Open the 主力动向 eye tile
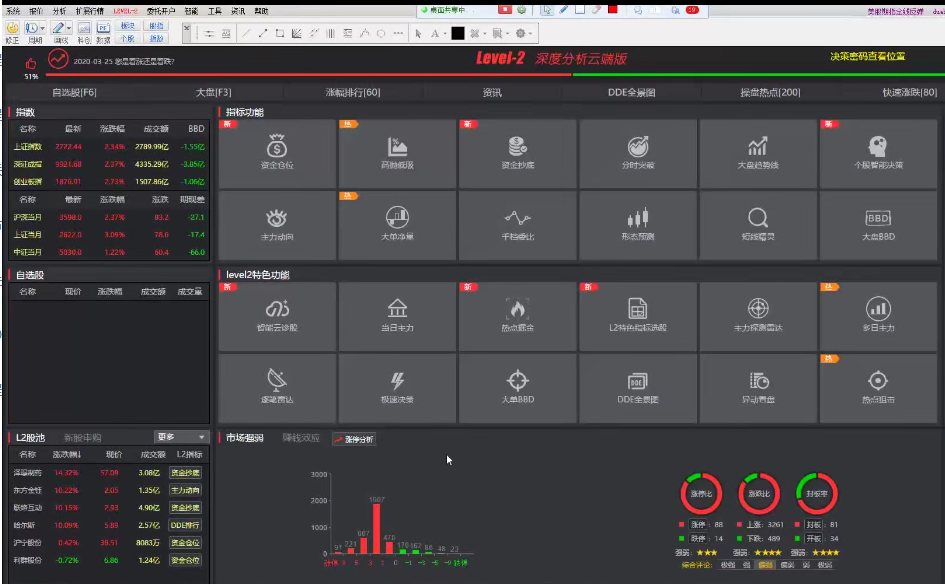945x584 pixels. coord(277,225)
